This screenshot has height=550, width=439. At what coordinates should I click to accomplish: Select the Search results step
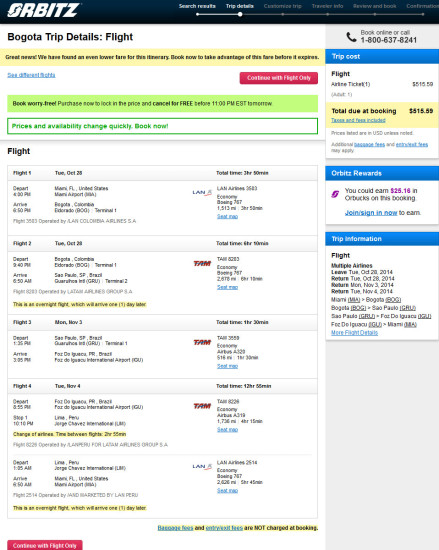[197, 6]
